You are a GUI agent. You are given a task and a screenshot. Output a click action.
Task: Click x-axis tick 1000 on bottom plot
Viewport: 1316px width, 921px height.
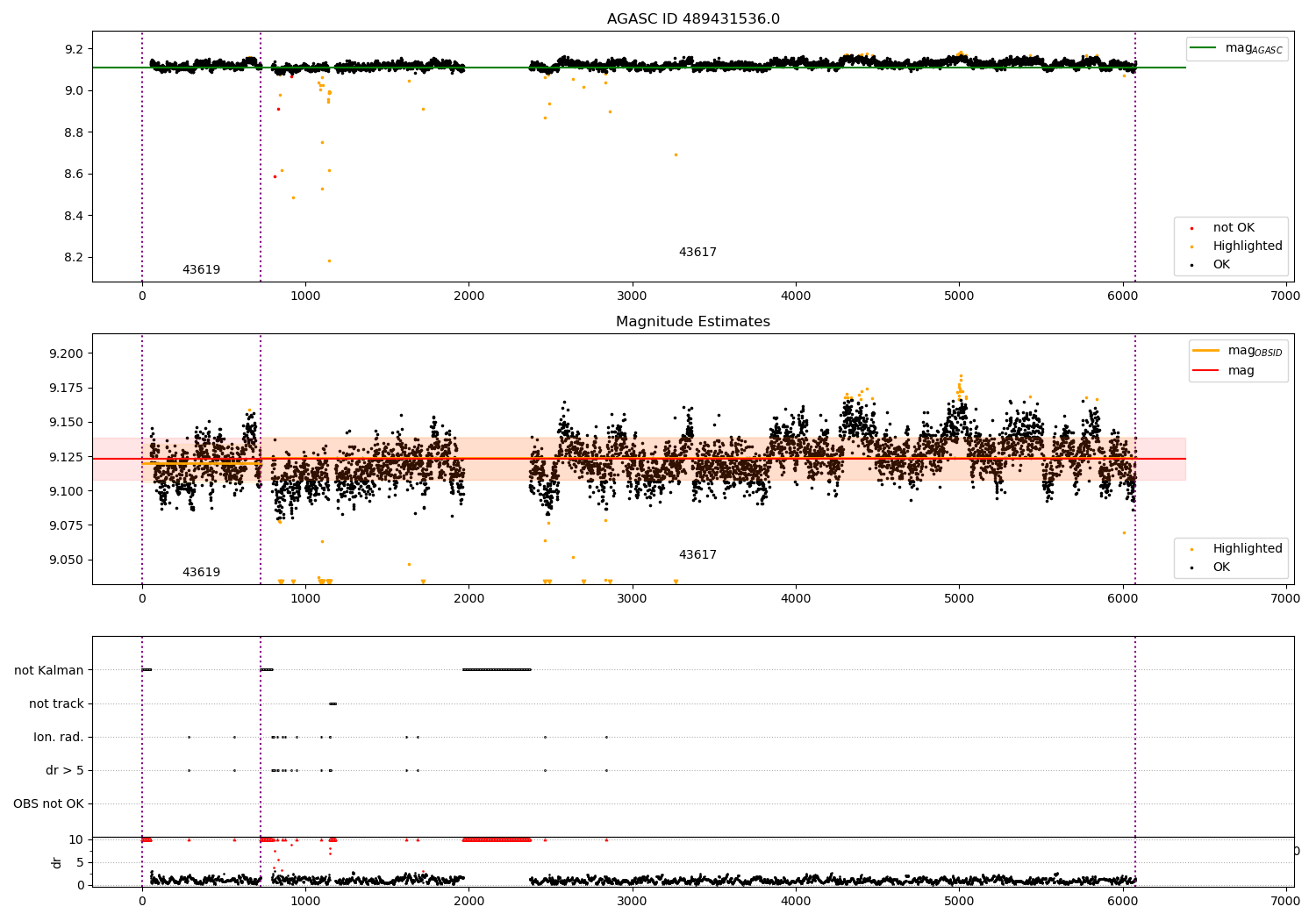click(x=305, y=901)
